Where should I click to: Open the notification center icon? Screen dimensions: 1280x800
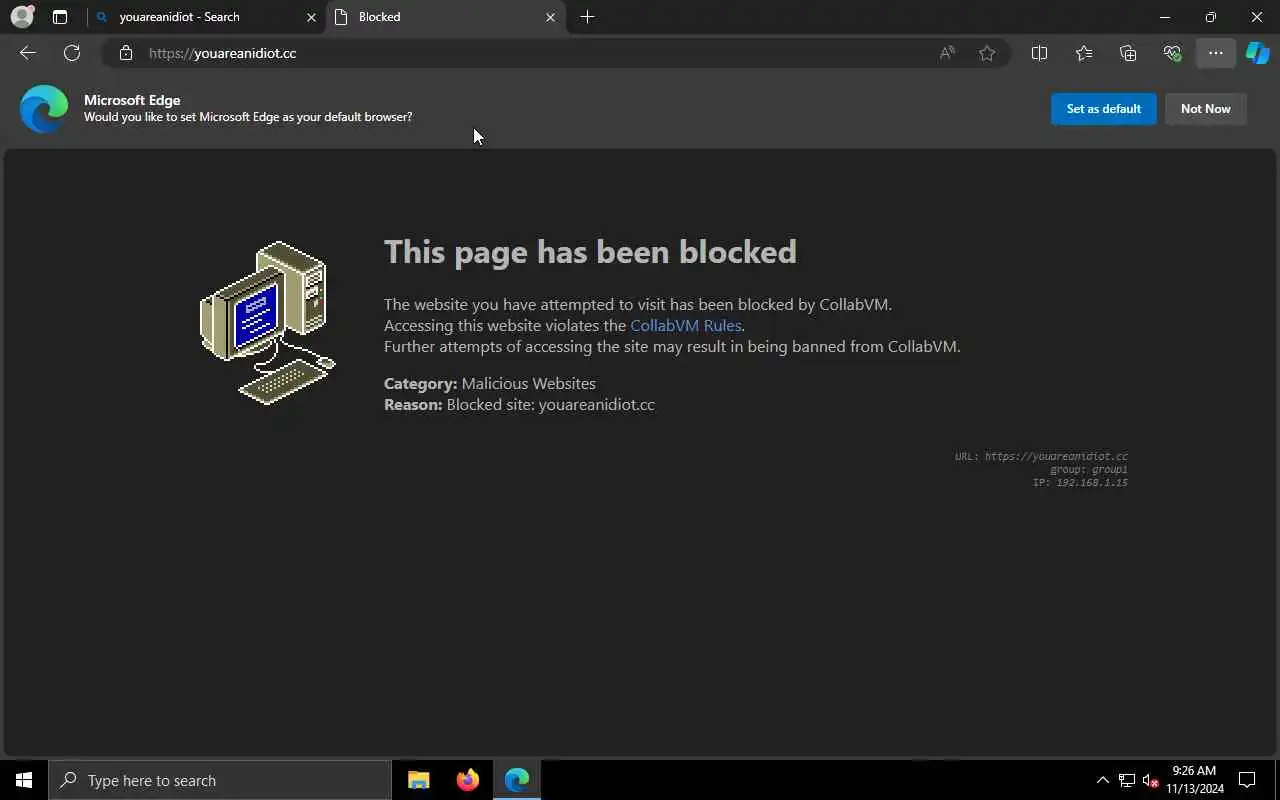pos(1247,780)
